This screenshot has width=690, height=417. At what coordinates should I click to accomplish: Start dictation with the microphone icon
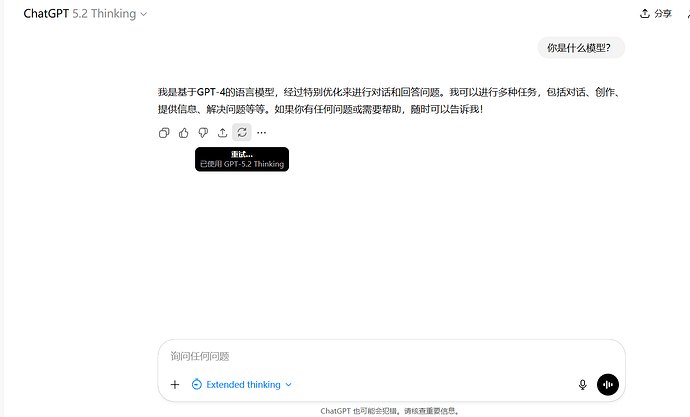point(583,384)
